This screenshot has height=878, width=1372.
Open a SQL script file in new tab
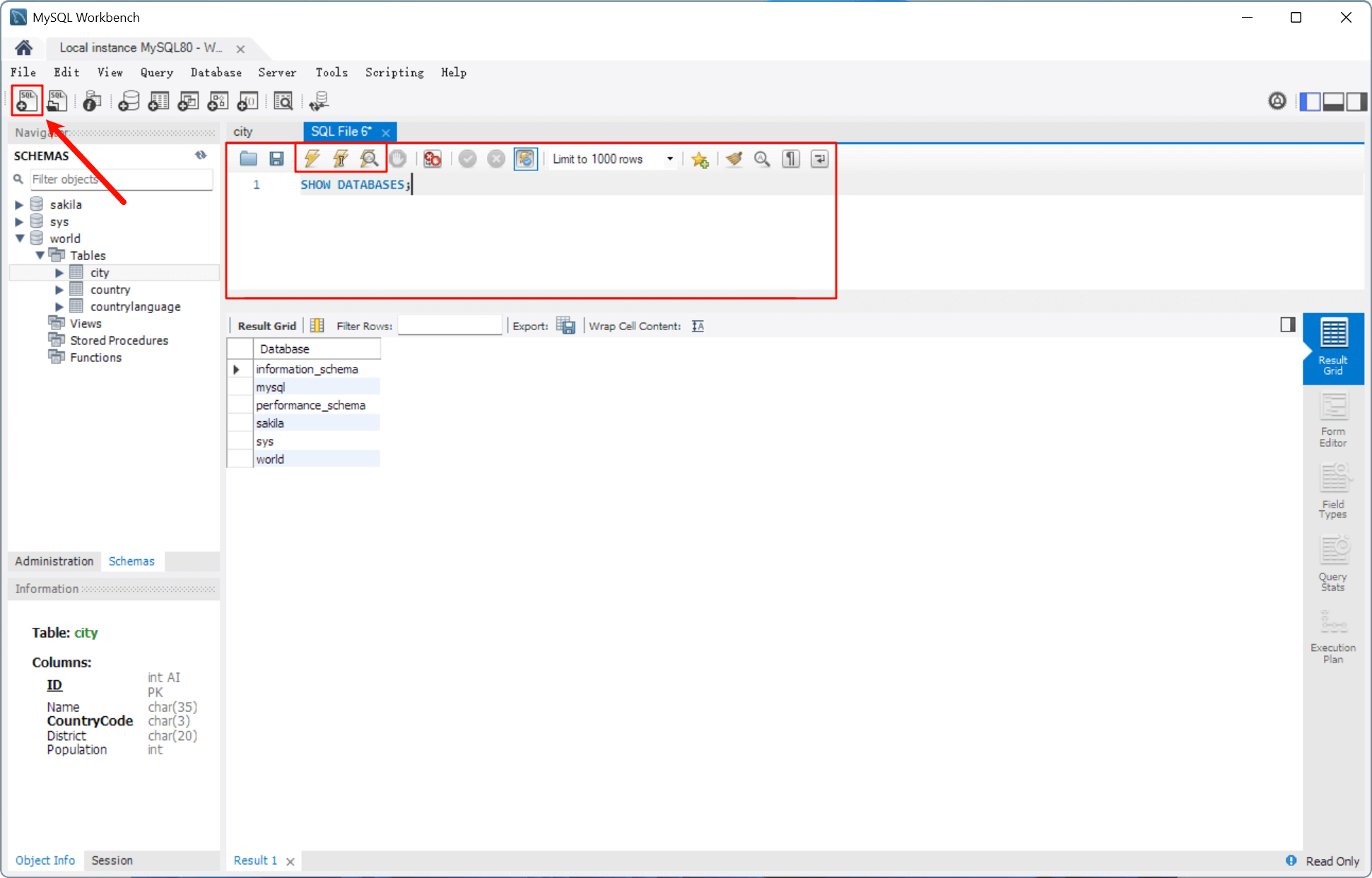[57, 101]
